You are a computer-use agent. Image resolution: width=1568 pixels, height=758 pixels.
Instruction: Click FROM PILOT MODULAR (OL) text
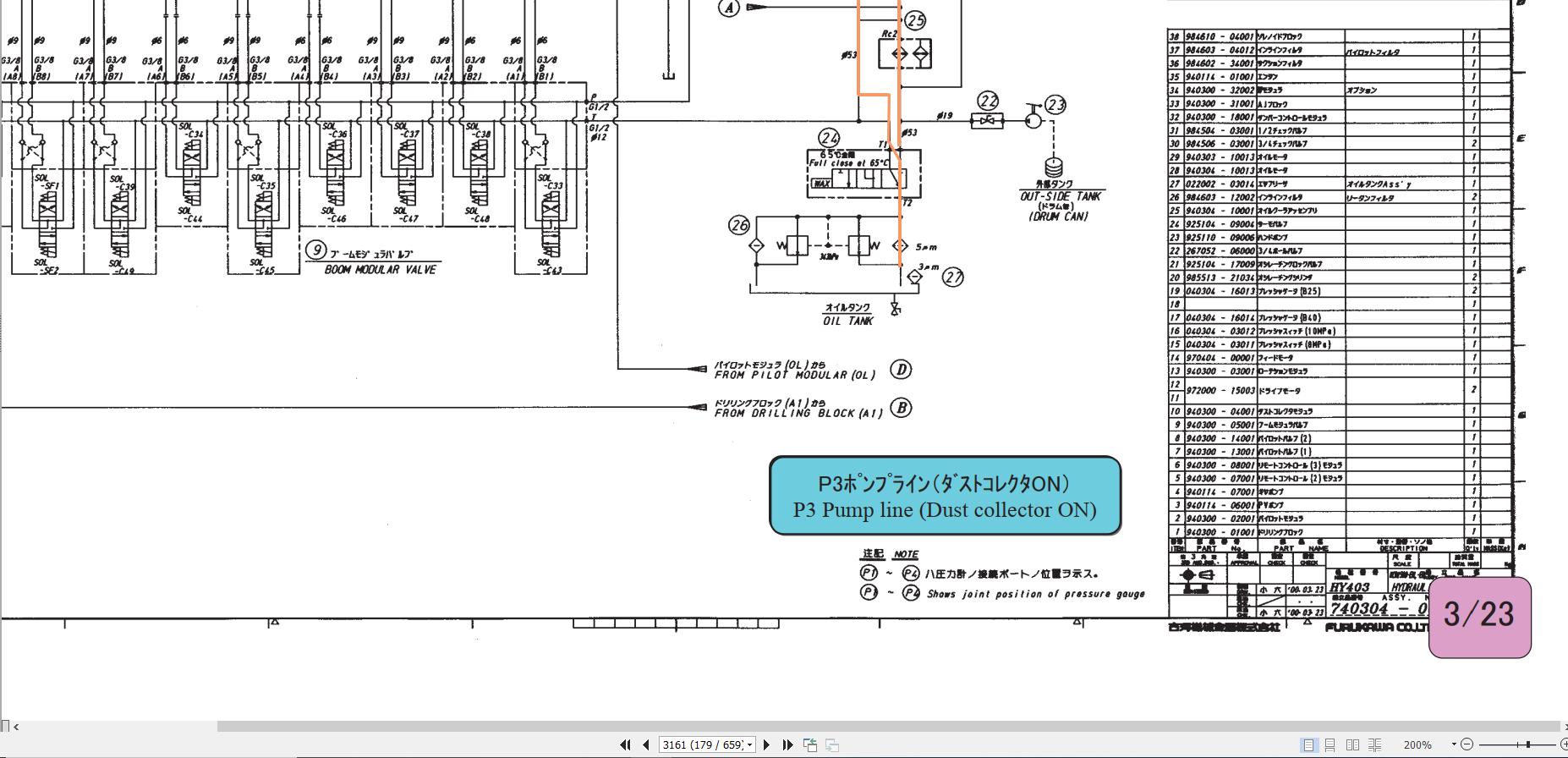pos(793,375)
